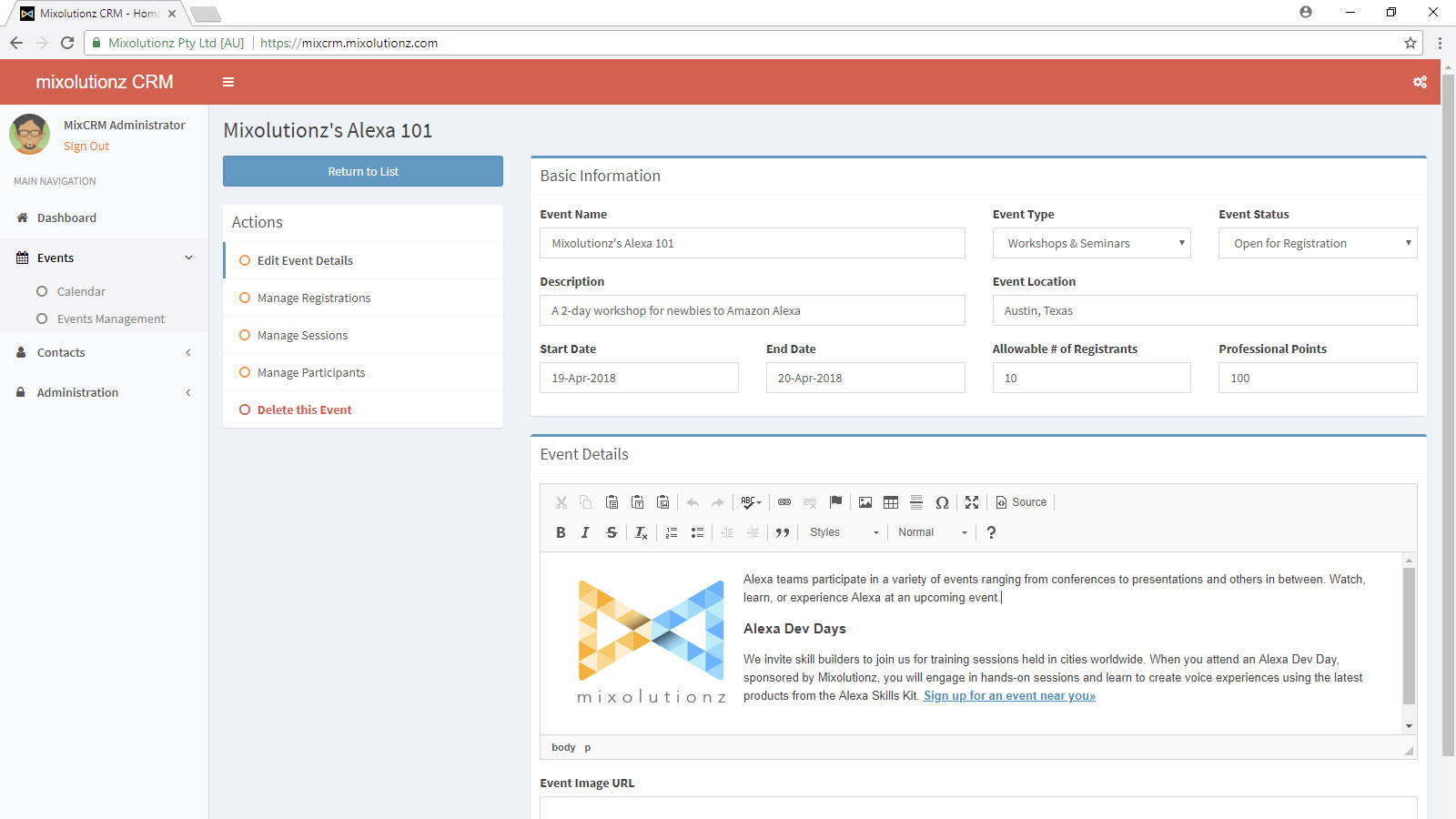Toggle strikethrough formatting
The width and height of the screenshot is (1456, 819).
click(x=612, y=532)
